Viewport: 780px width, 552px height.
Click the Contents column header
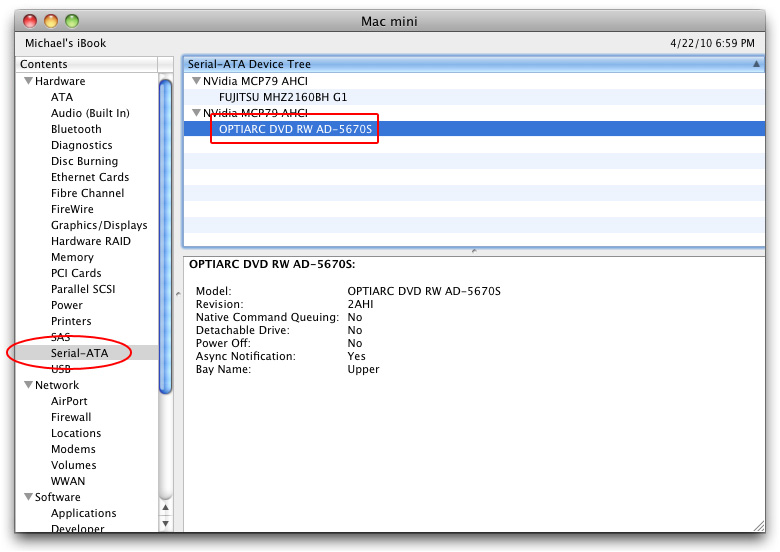[87, 64]
